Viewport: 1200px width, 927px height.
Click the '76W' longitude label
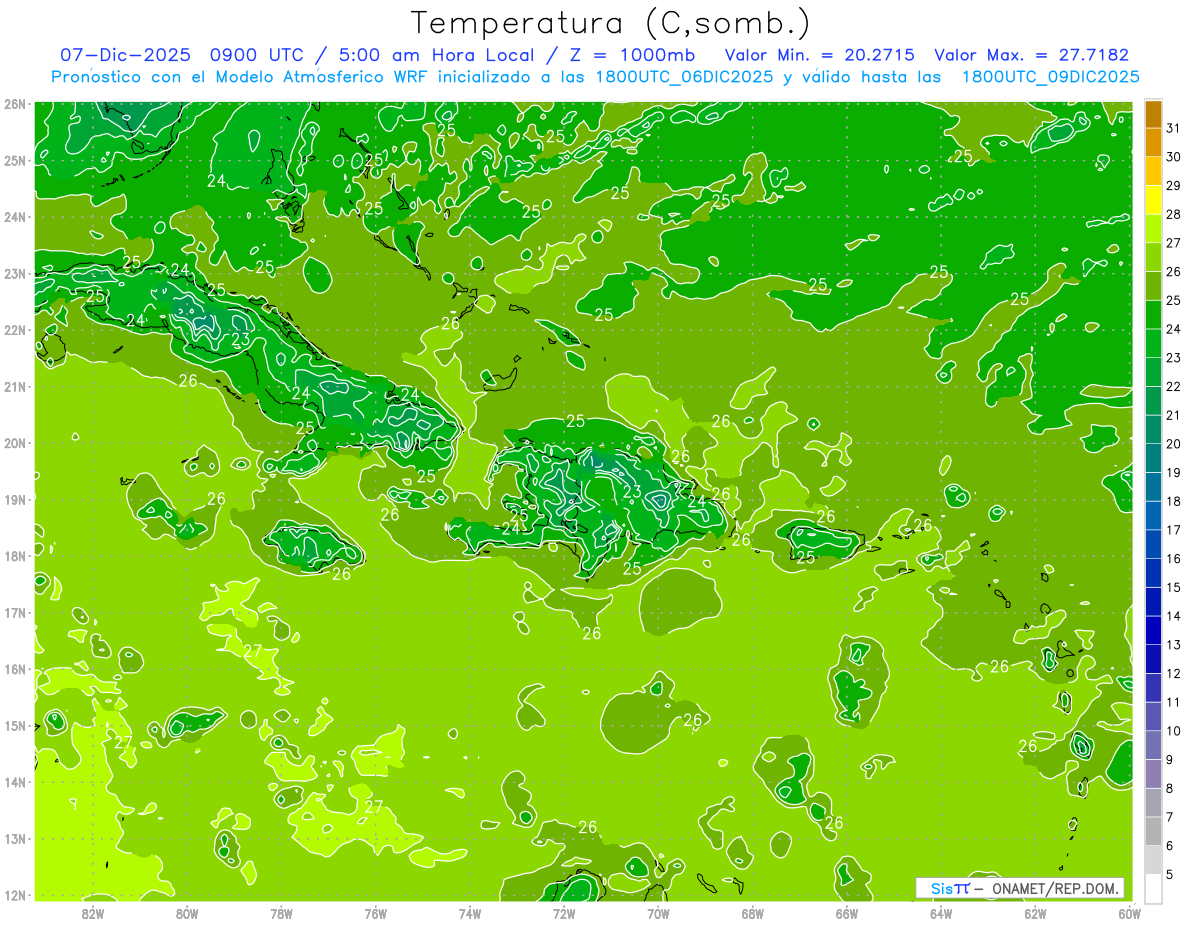pyautogui.click(x=375, y=912)
